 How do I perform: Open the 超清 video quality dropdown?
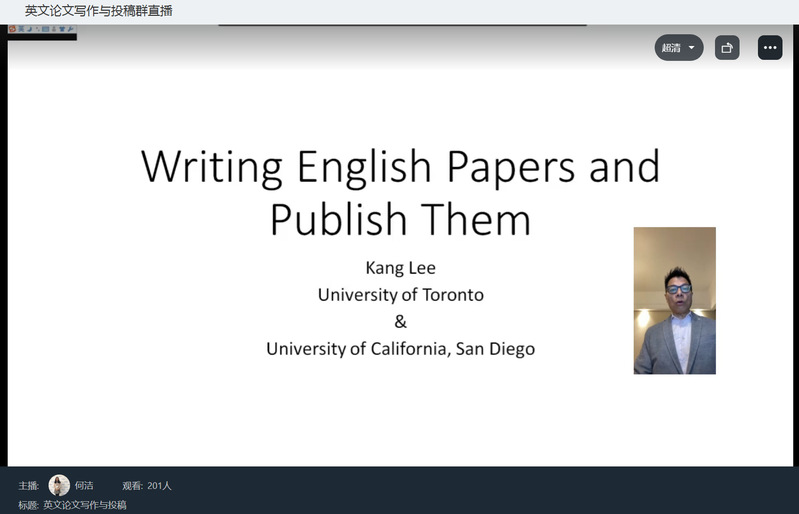click(678, 47)
